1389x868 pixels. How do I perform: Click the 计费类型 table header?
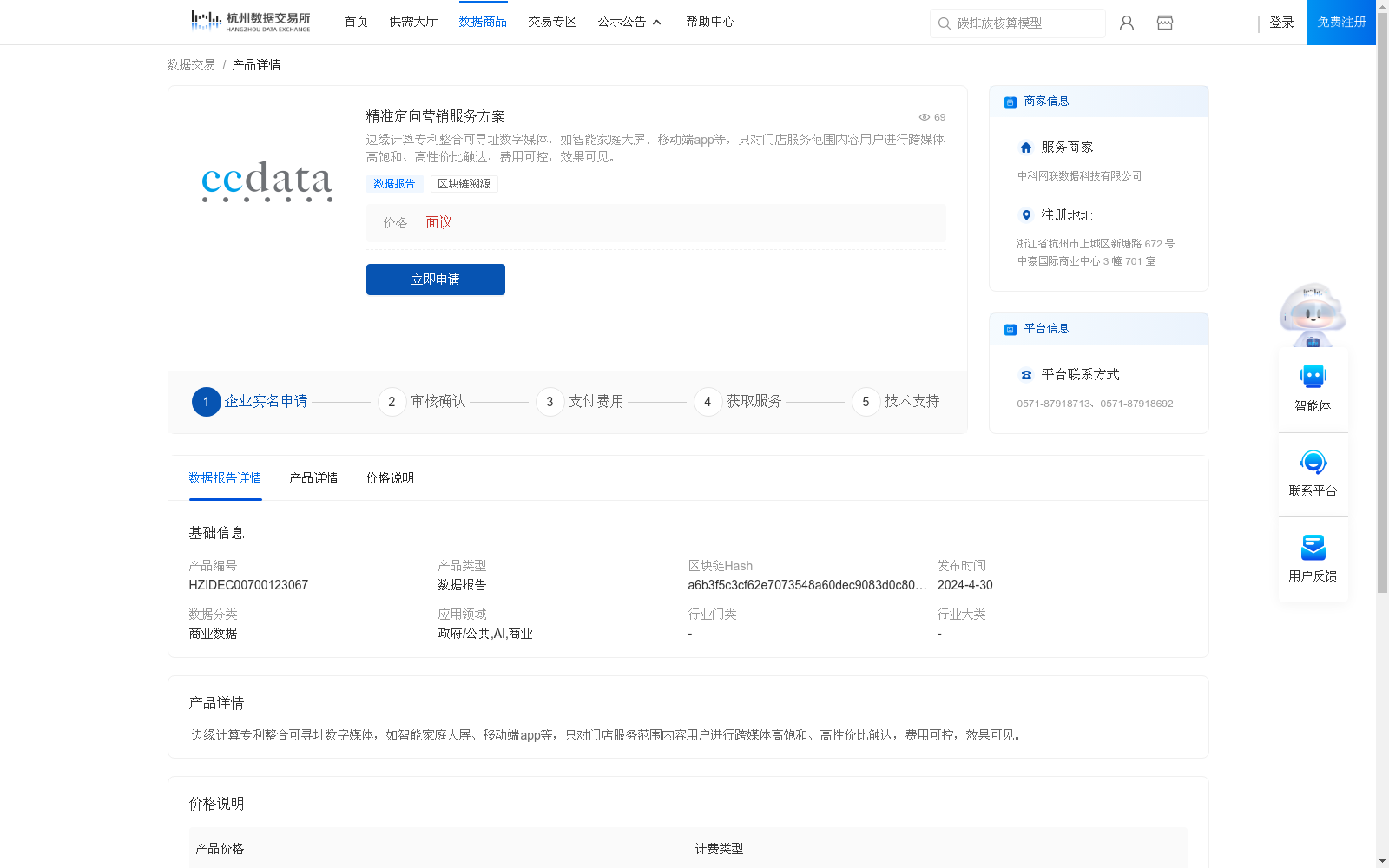pos(719,849)
